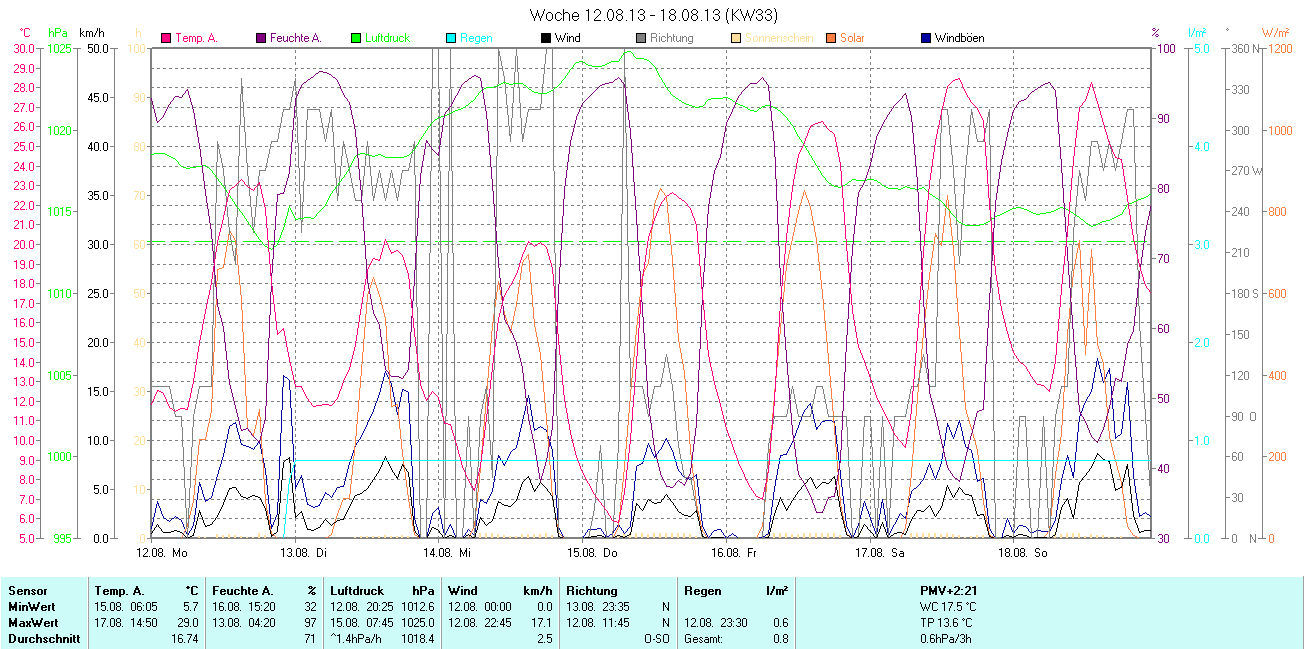
Task: Click the minimum pressure value 1012.6
Action: (418, 607)
